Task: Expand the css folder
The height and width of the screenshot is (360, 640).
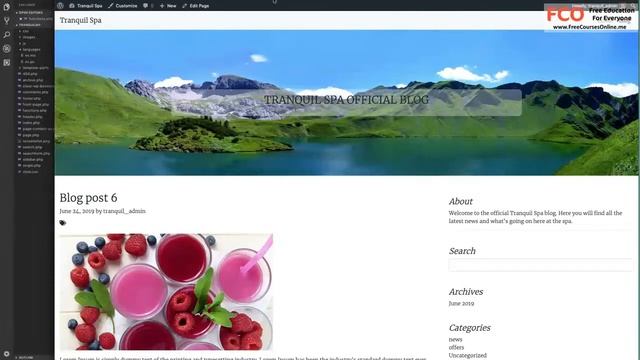Action: tap(25, 31)
